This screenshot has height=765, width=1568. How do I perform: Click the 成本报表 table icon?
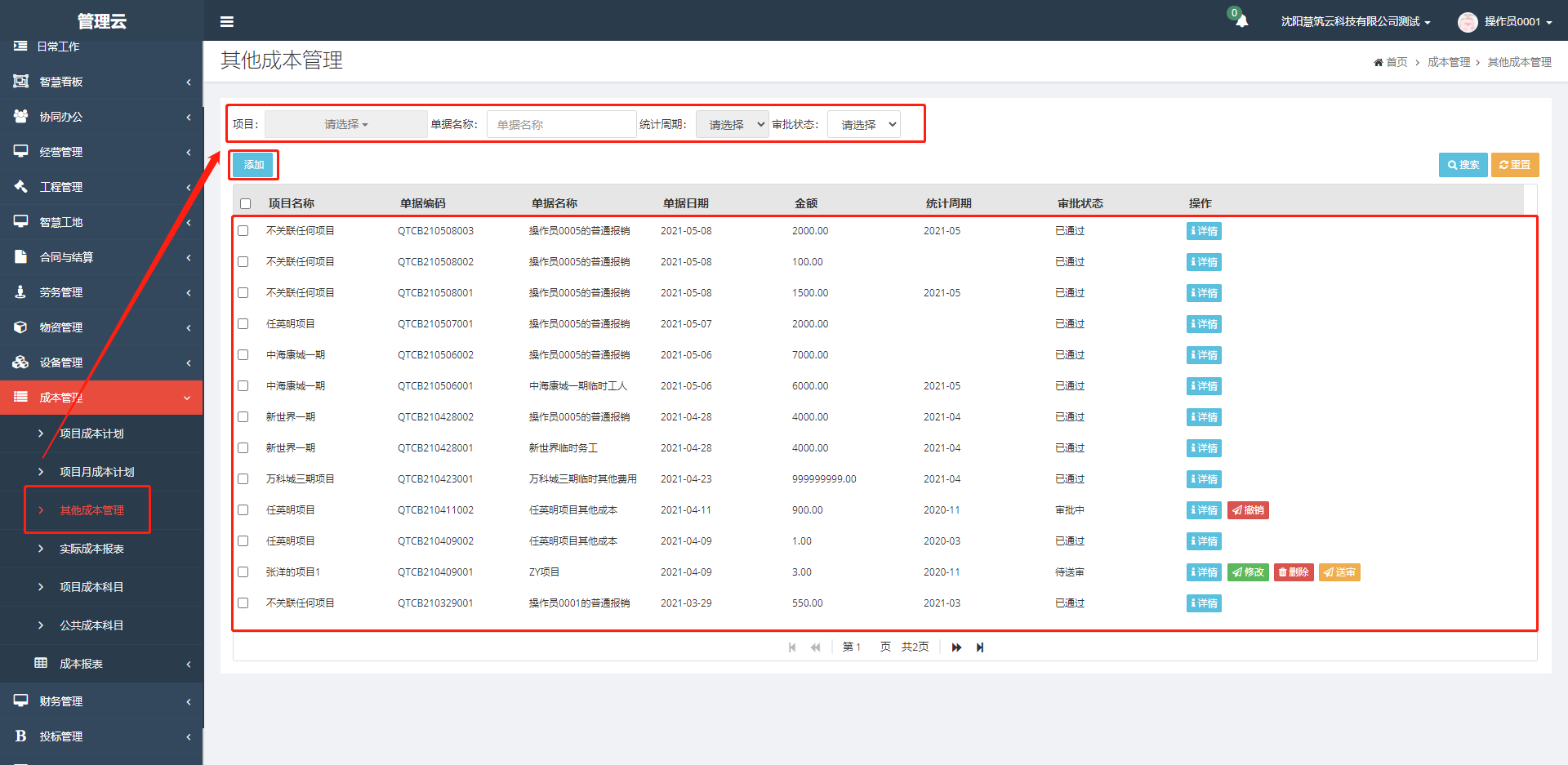click(41, 664)
